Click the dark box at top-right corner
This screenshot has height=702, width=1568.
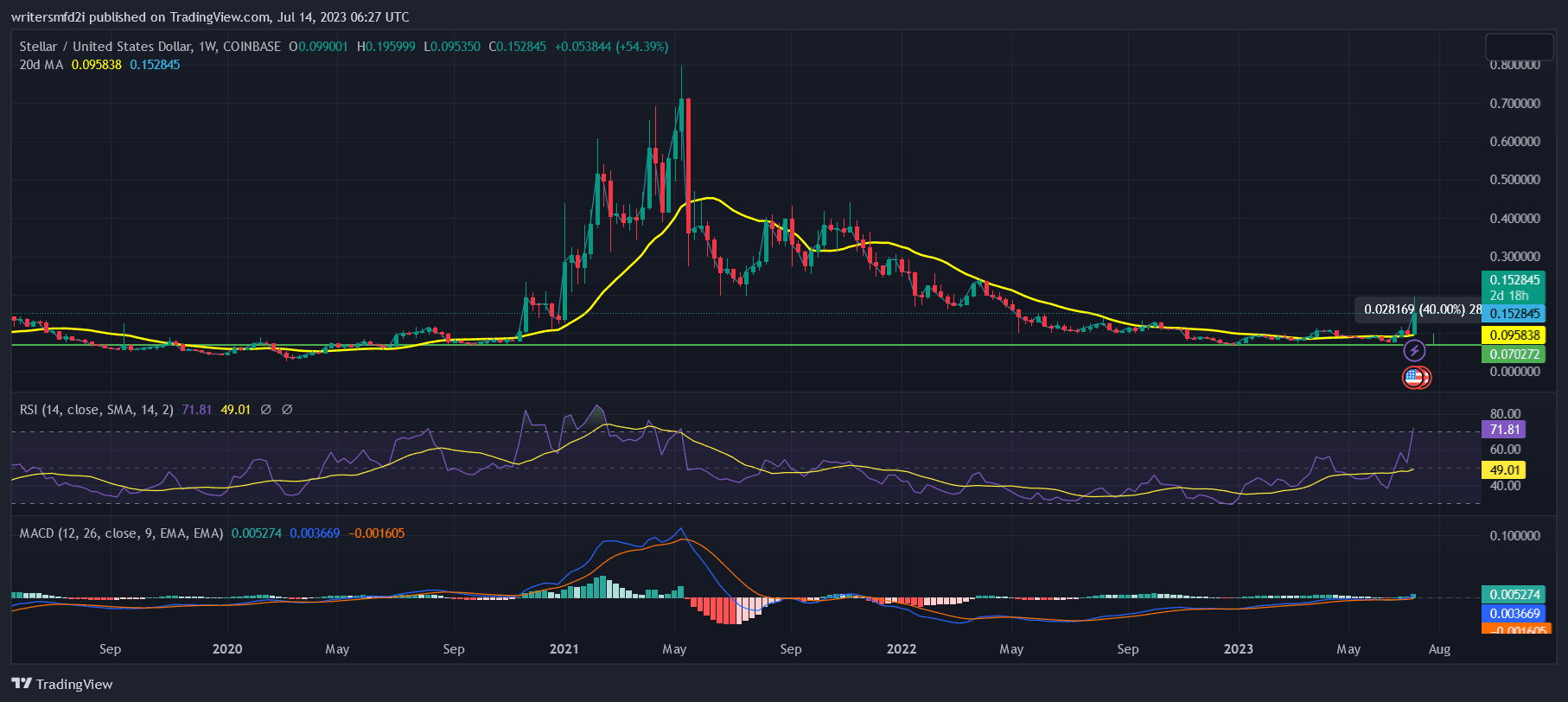[x=1519, y=47]
